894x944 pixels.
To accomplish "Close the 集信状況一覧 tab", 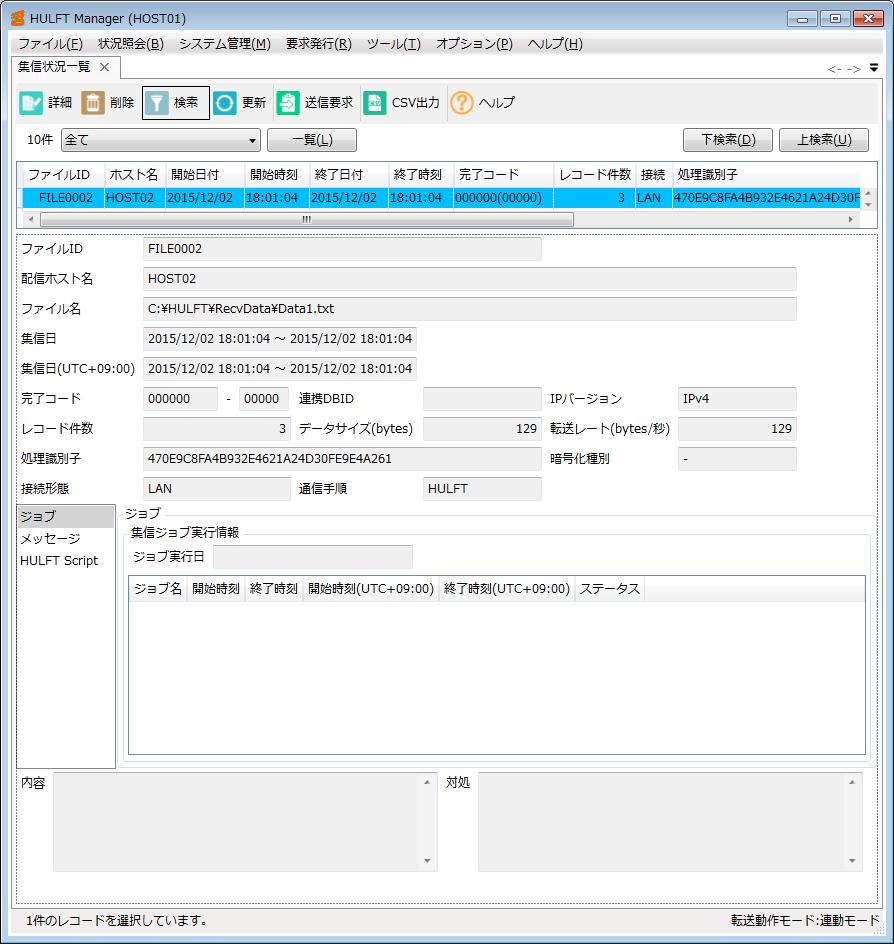I will (104, 67).
